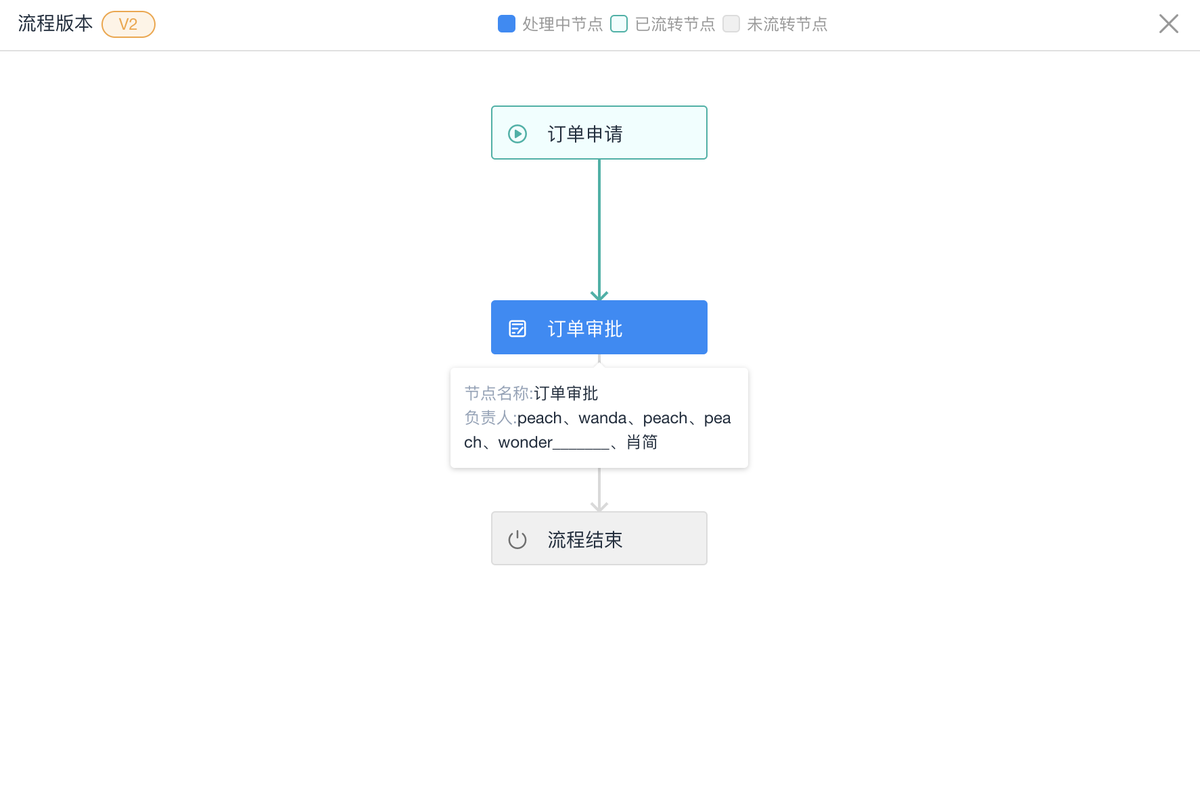Screen dimensions: 1200x806
Task: Click the green arrow connecting 订单申请 to 订单审批
Action: click(x=599, y=230)
